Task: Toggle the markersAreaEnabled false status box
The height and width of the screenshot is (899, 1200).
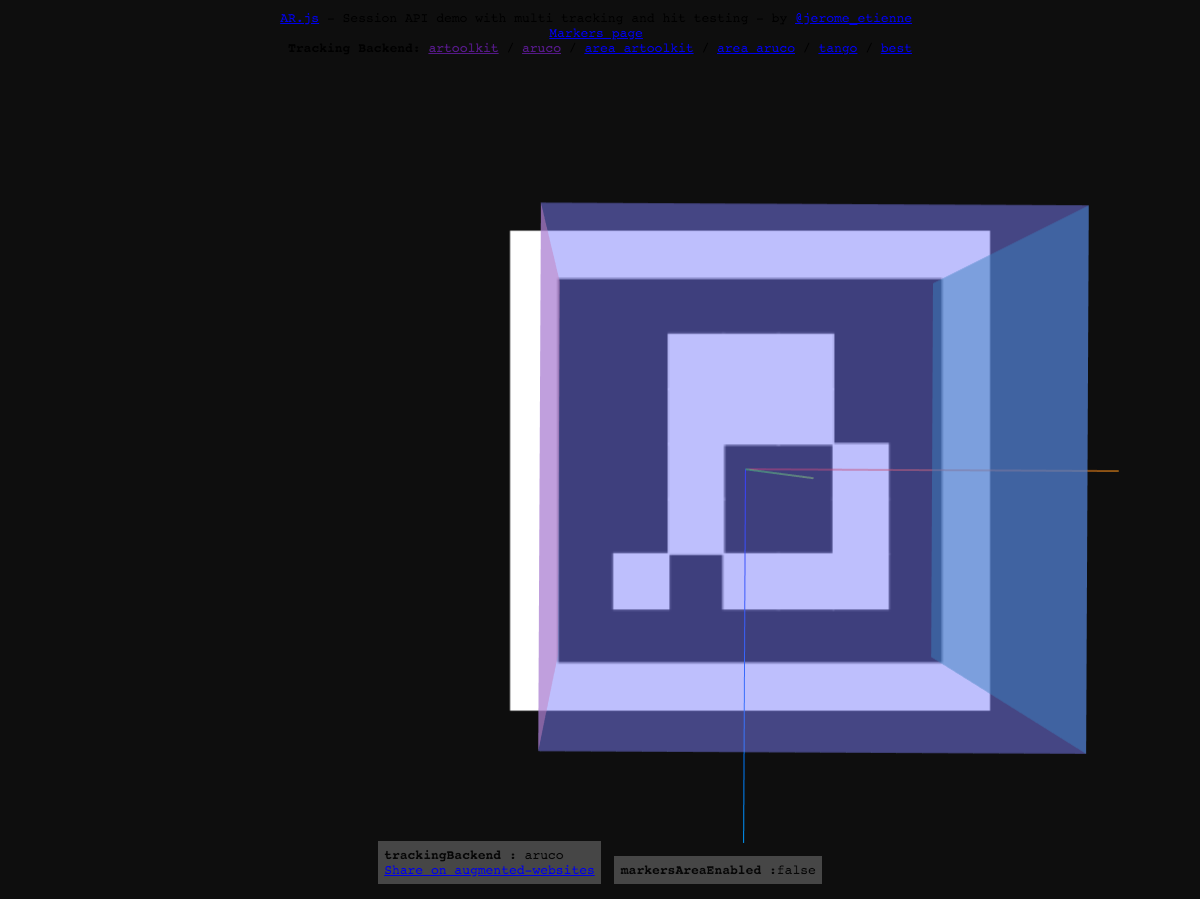Action: tap(717, 870)
